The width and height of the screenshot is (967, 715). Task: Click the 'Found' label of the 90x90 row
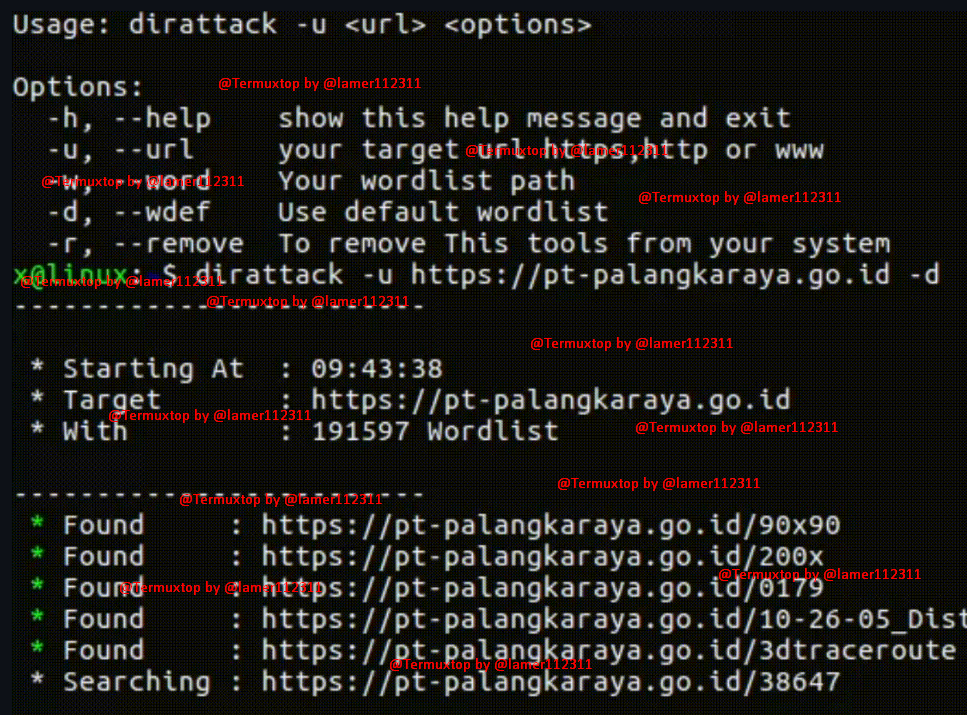point(104,526)
